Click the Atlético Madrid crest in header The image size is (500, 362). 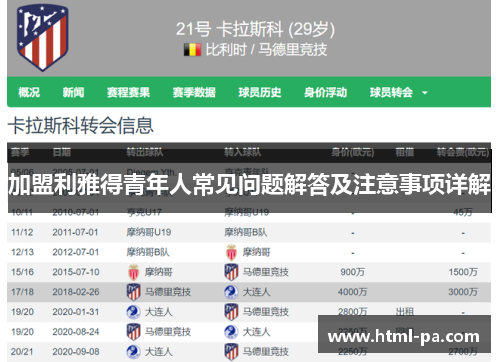tap(43, 38)
